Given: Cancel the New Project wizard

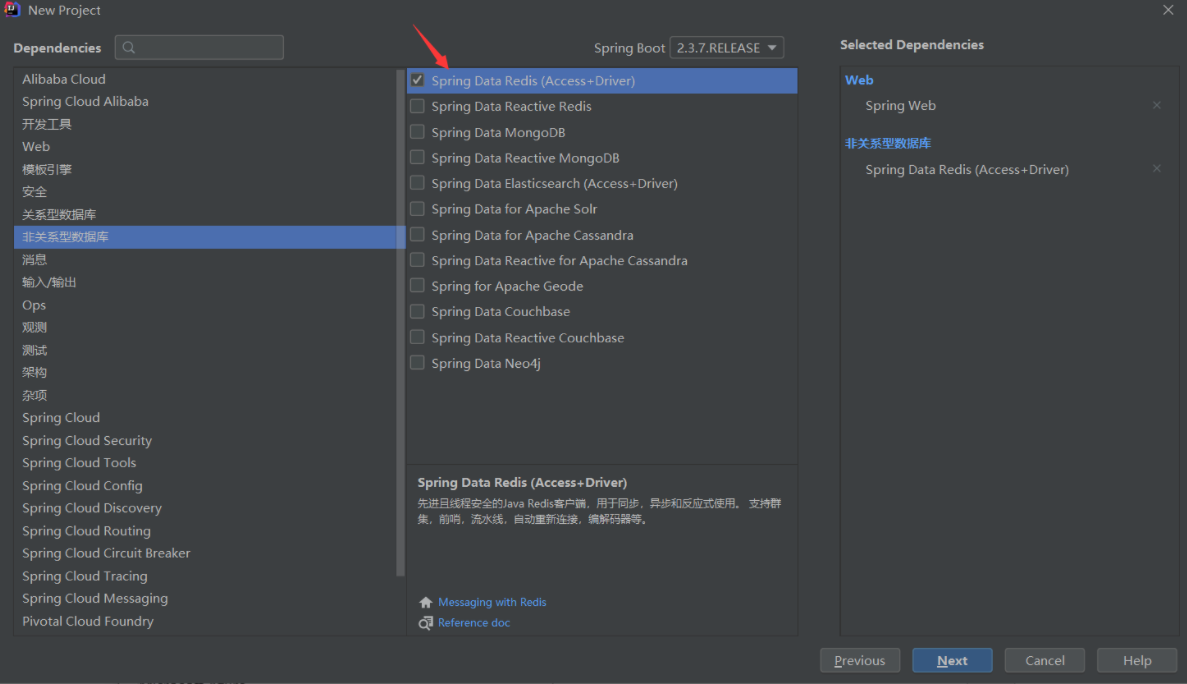Looking at the screenshot, I should [1045, 661].
